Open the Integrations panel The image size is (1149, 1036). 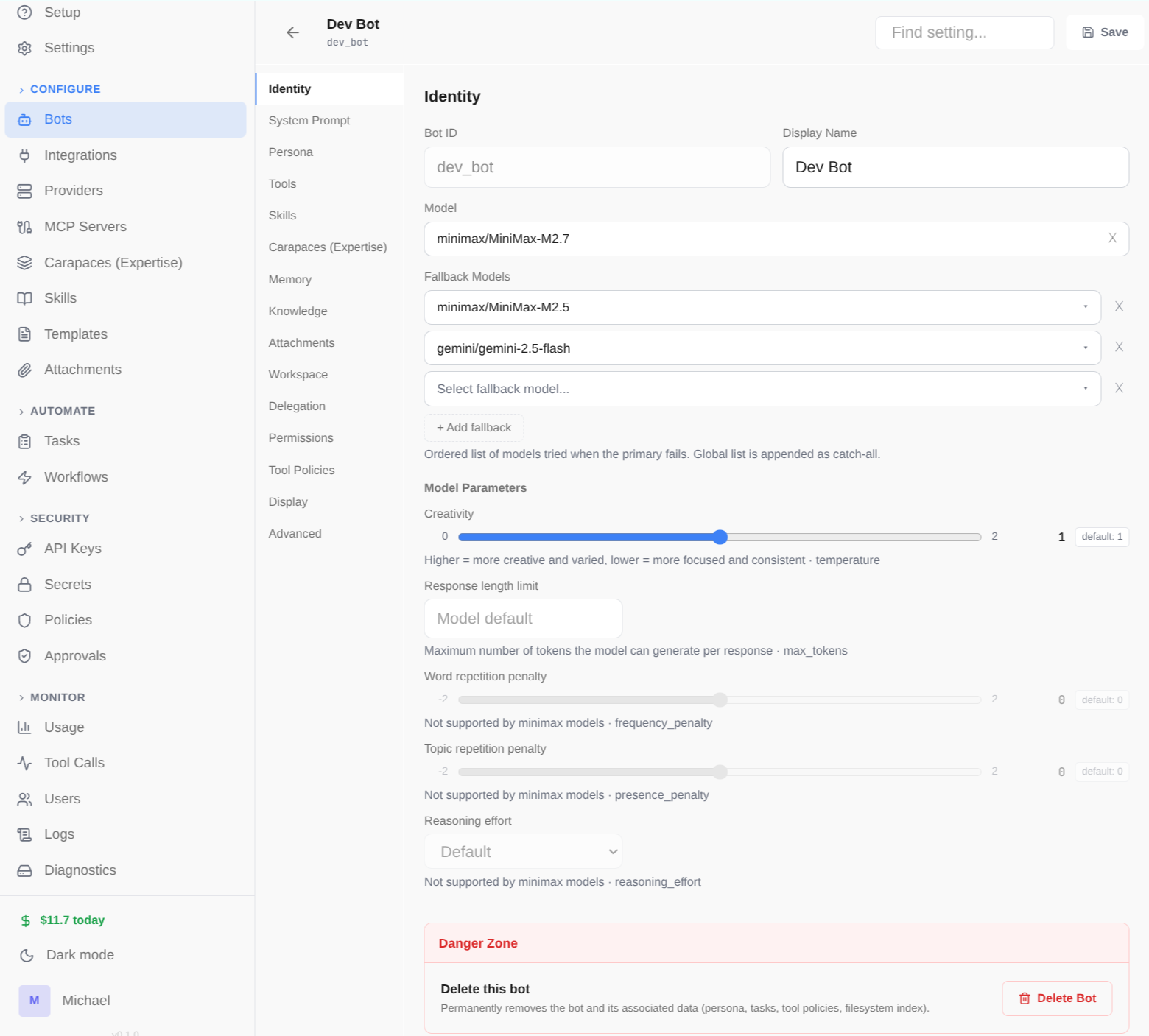coord(80,155)
